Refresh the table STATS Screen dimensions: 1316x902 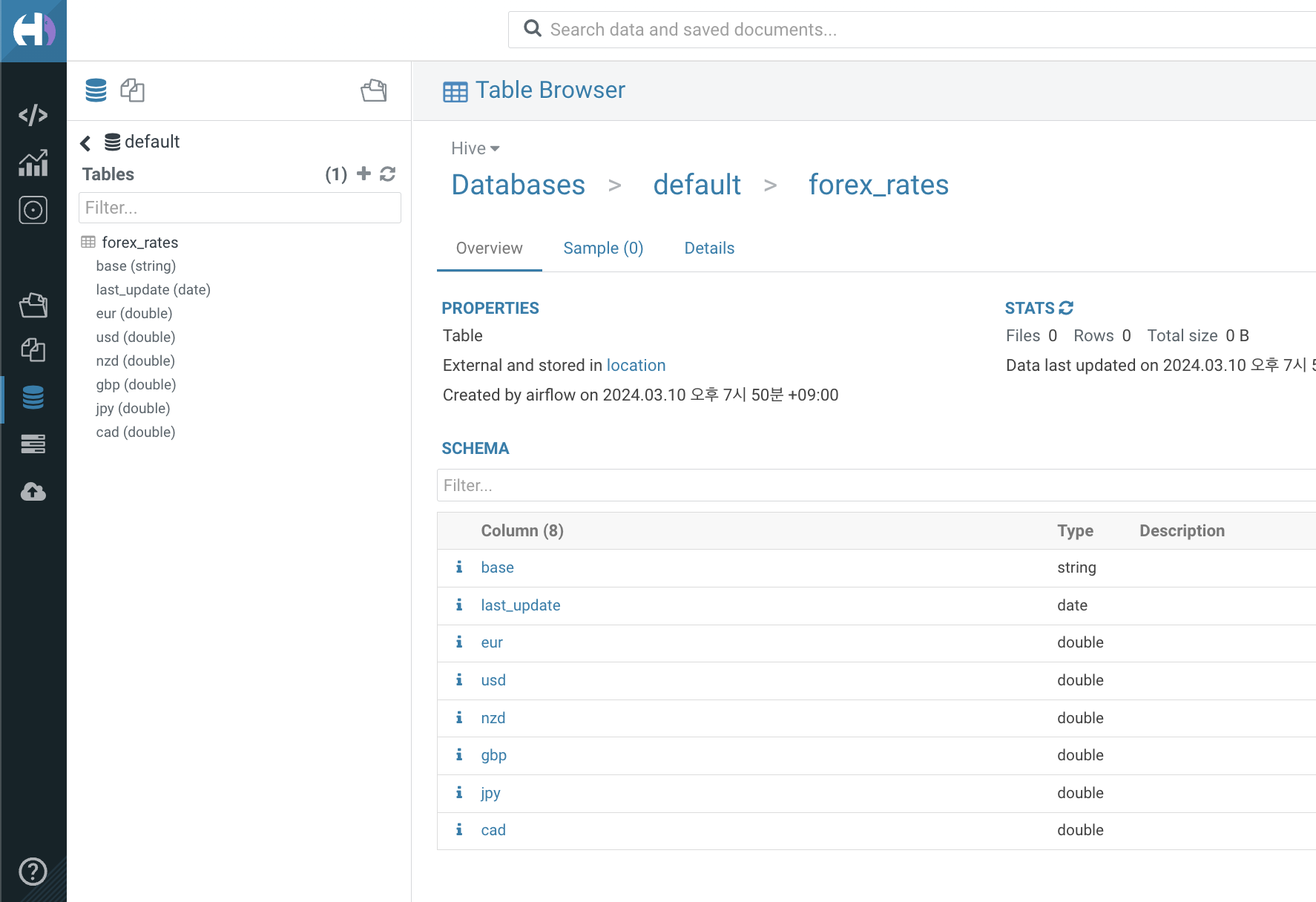tap(1066, 308)
